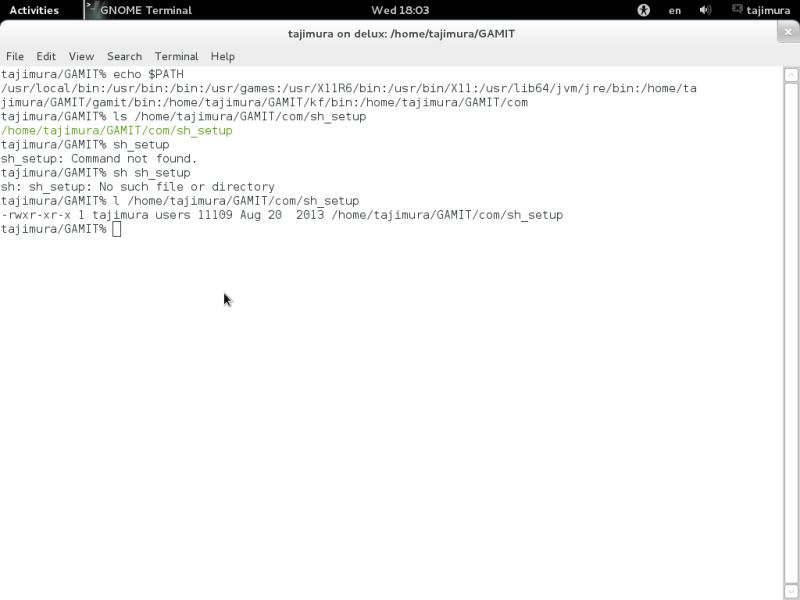Open the tajimura user menu
This screenshot has height=600, width=800.
point(766,10)
